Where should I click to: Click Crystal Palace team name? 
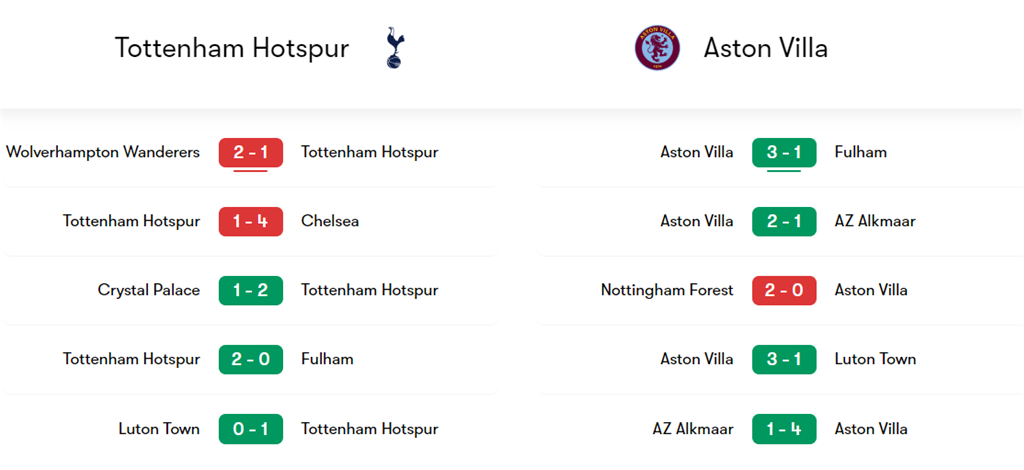[x=149, y=290]
